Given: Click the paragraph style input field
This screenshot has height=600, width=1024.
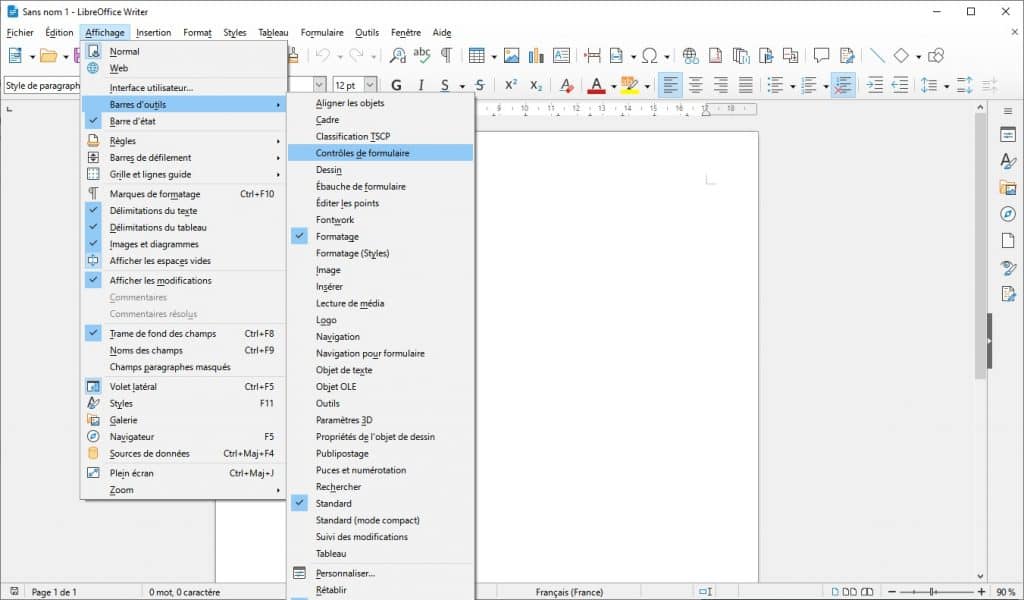Looking at the screenshot, I should pos(42,86).
